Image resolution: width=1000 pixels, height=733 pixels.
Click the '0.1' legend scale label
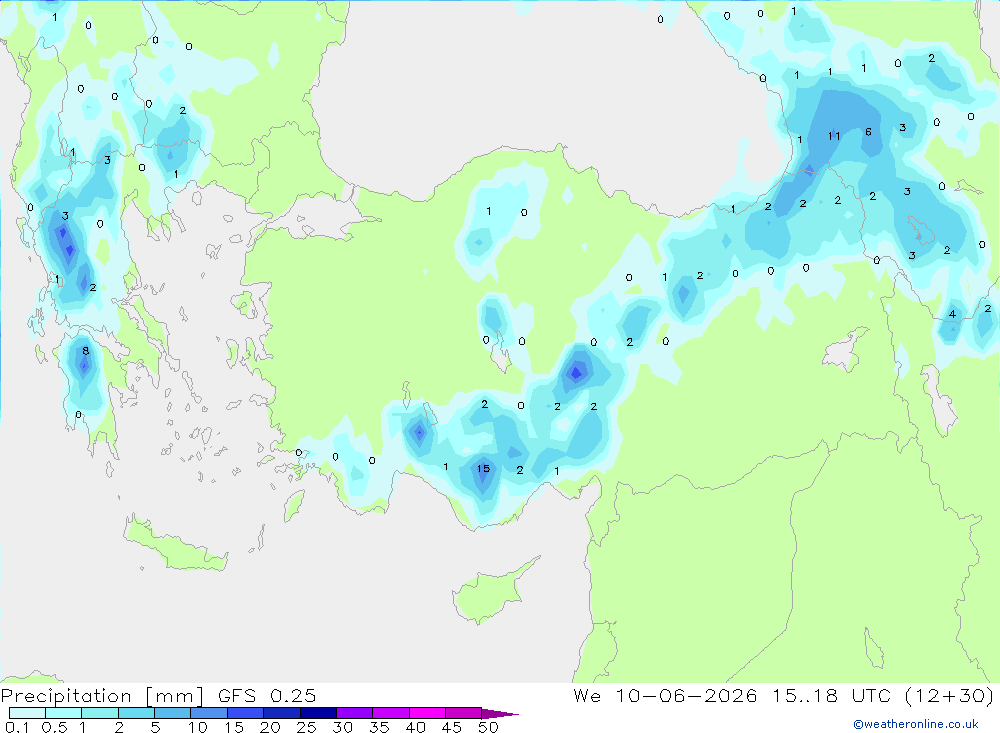pos(17,727)
